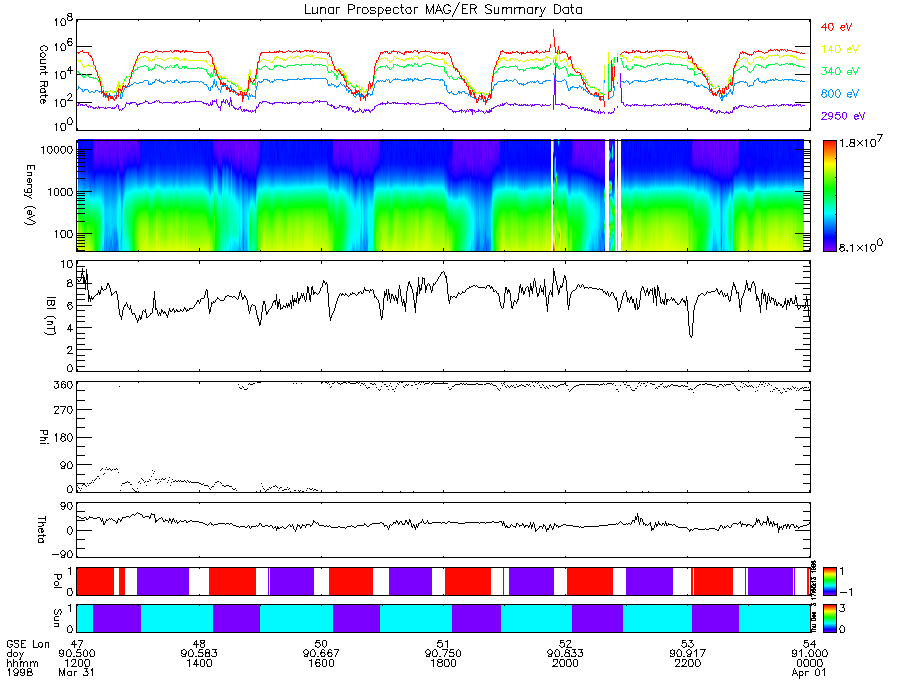Viewport: 900px width, 700px height.
Task: Click the Pol panel color scale bar
Action: click(x=829, y=581)
